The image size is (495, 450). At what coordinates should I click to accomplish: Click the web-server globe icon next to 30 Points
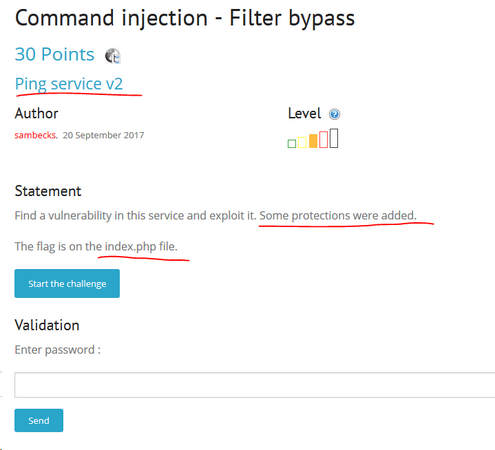point(113,56)
